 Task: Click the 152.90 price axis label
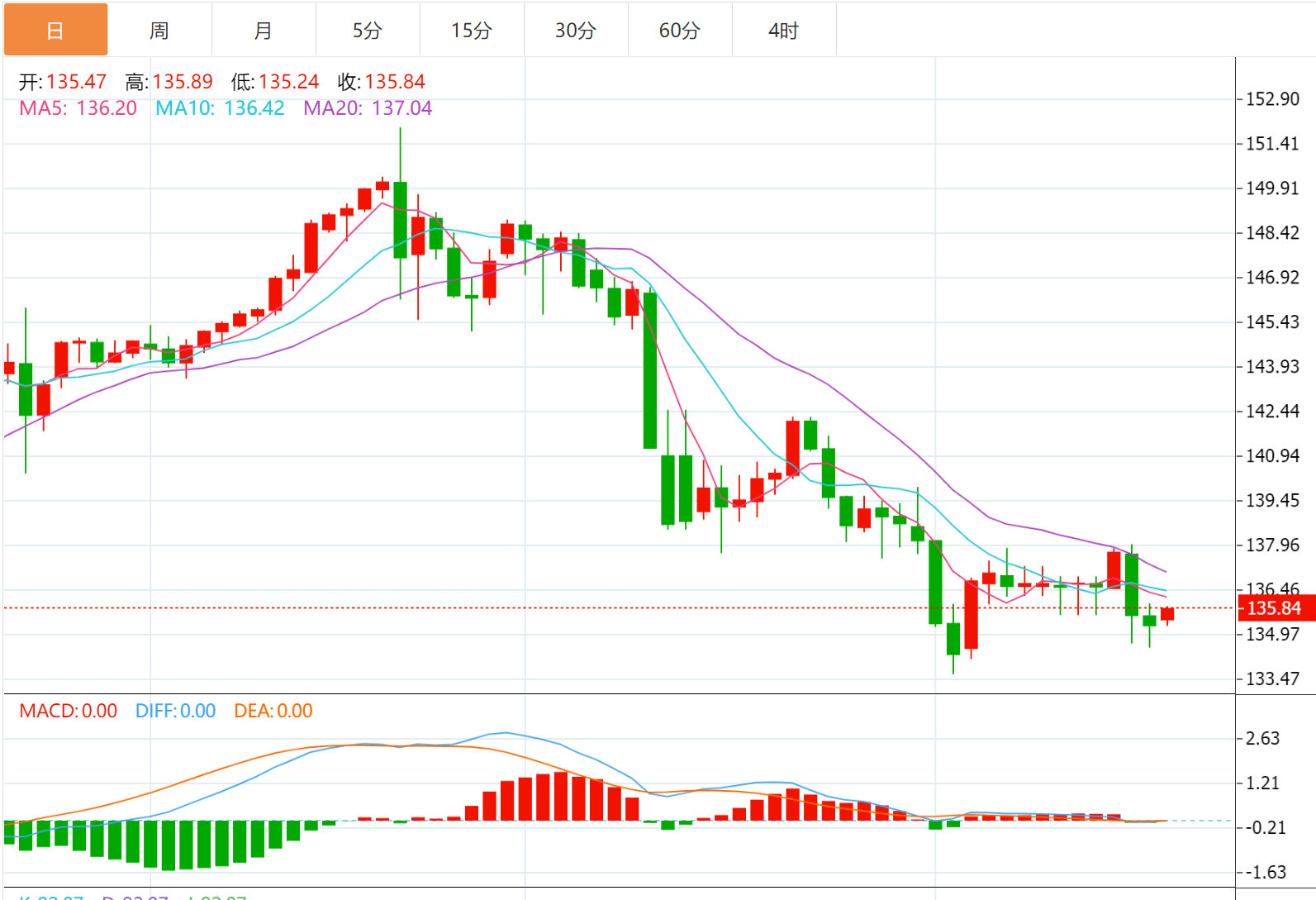[1272, 99]
